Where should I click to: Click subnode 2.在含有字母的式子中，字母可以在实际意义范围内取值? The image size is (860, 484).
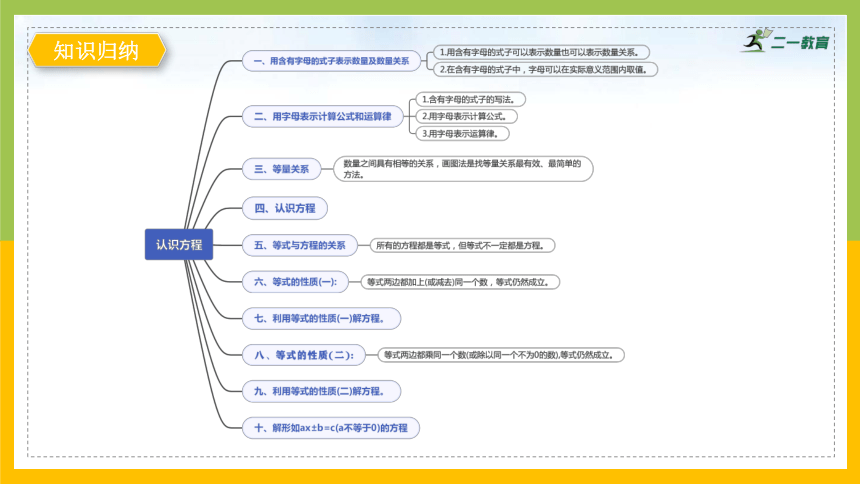click(x=545, y=70)
